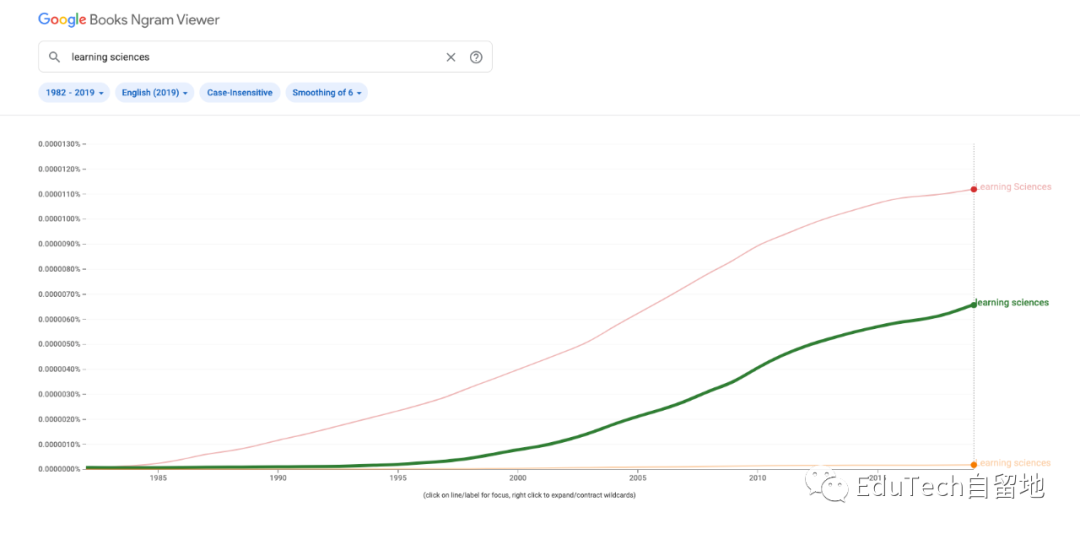This screenshot has width=1080, height=534.
Task: Click the green learning sciences endpoint dot
Action: [974, 305]
